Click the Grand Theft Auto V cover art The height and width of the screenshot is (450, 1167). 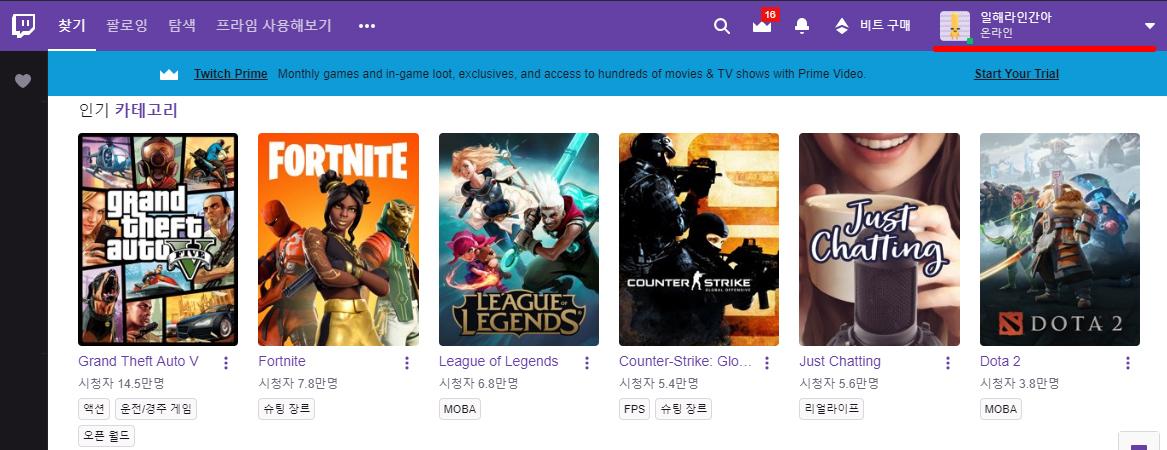point(158,240)
